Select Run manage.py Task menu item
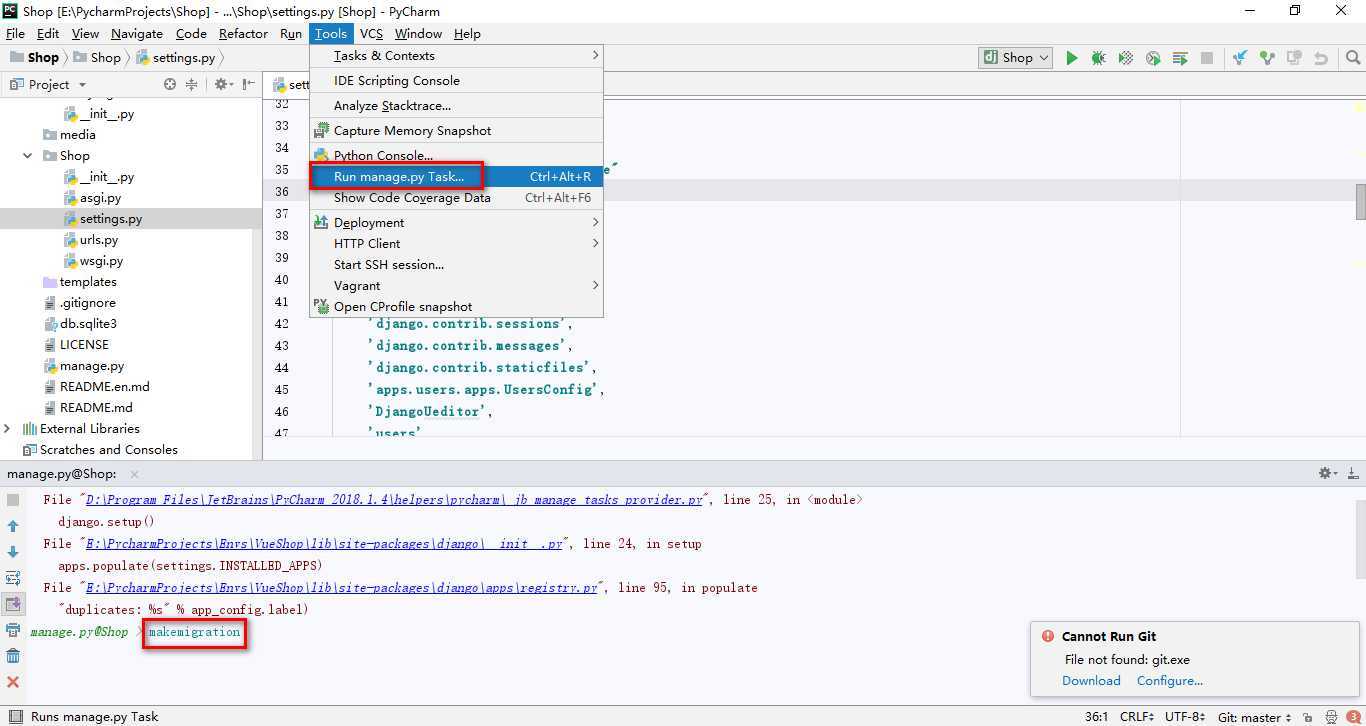This screenshot has height=726, width=1366. pyautogui.click(x=456, y=177)
